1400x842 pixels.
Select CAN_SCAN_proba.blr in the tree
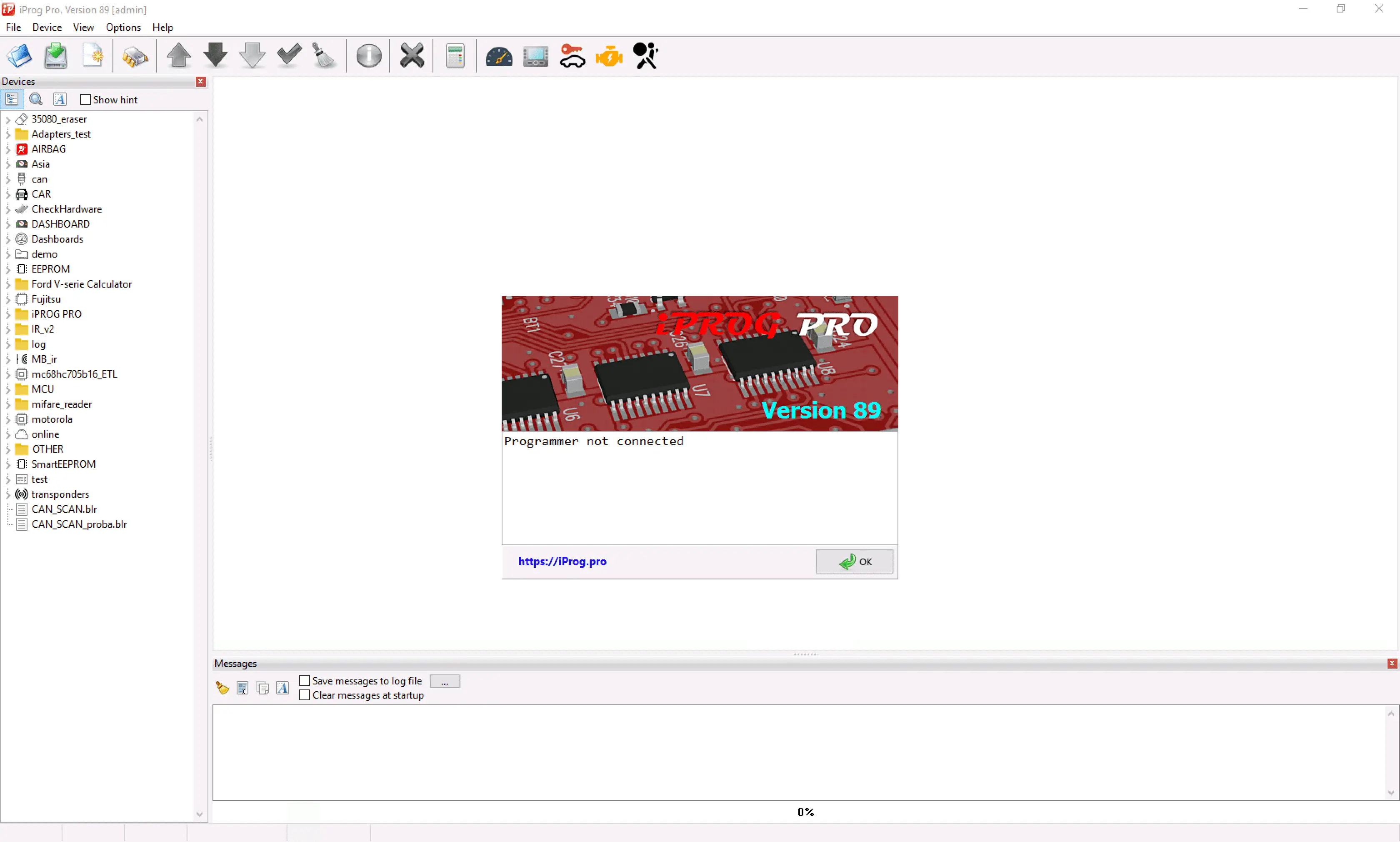point(80,524)
